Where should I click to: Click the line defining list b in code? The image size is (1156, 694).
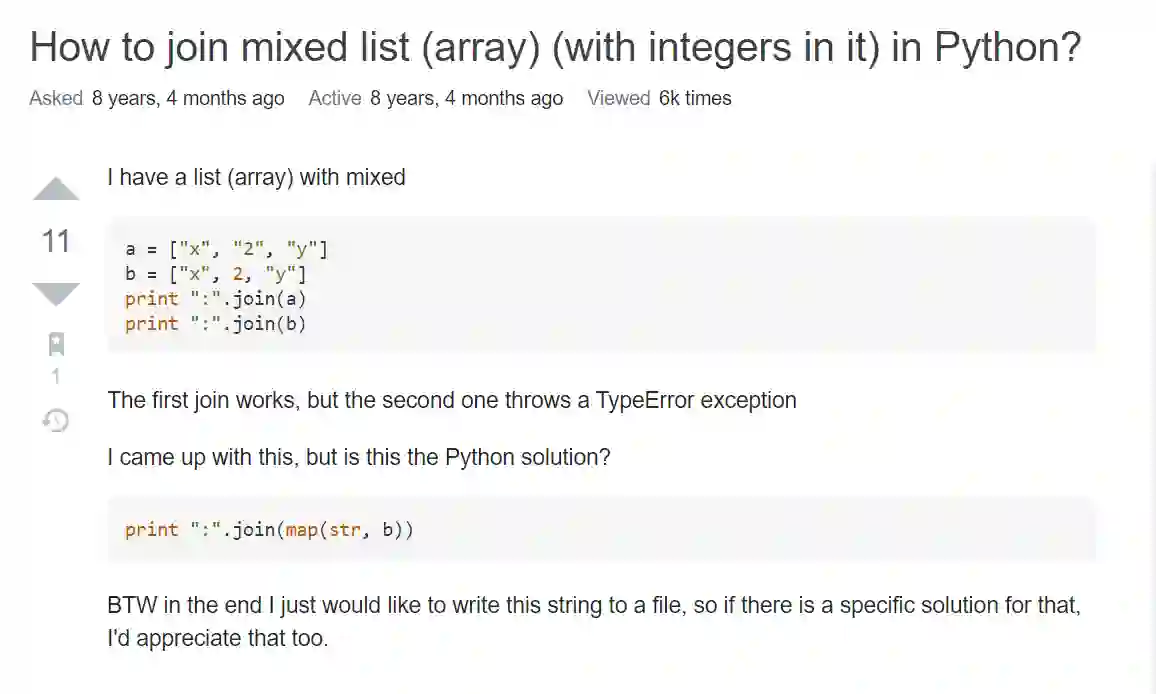pyautogui.click(x=215, y=274)
